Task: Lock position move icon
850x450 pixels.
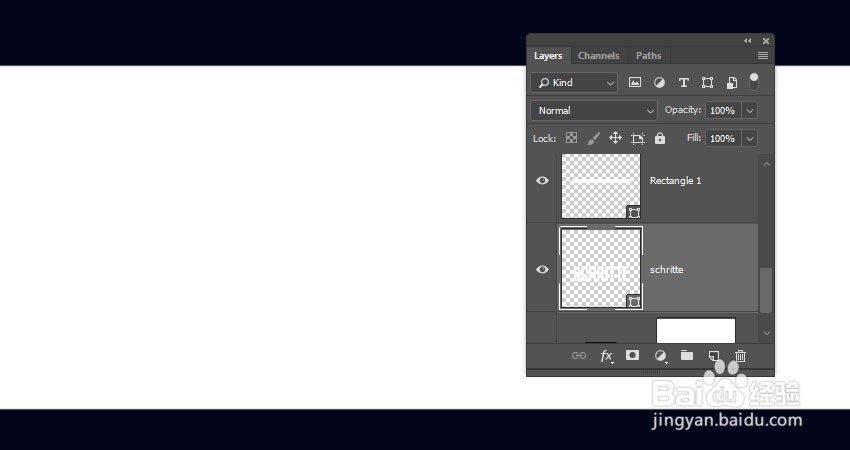Action: coord(615,138)
